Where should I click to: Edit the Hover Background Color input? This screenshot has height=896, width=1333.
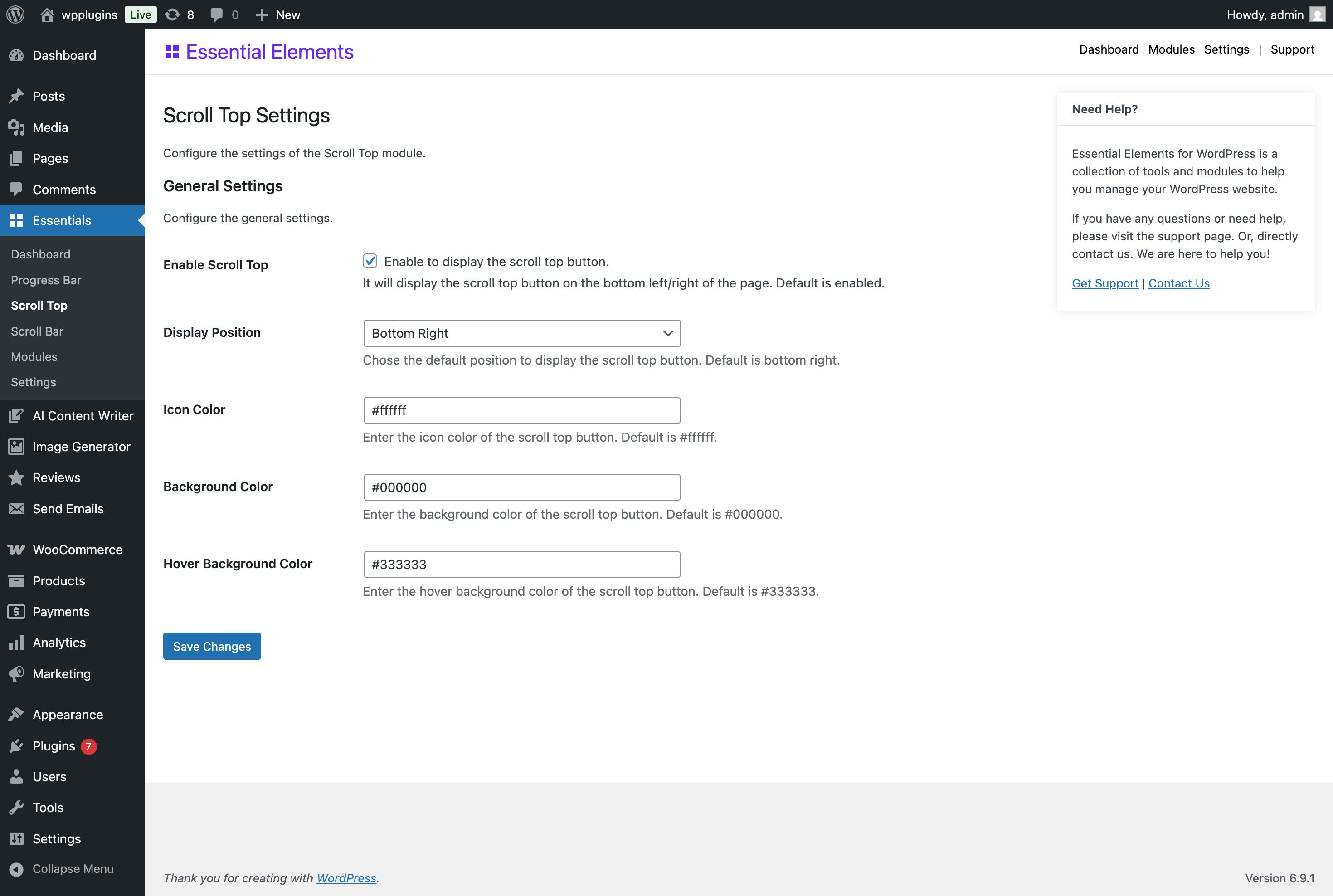click(521, 564)
